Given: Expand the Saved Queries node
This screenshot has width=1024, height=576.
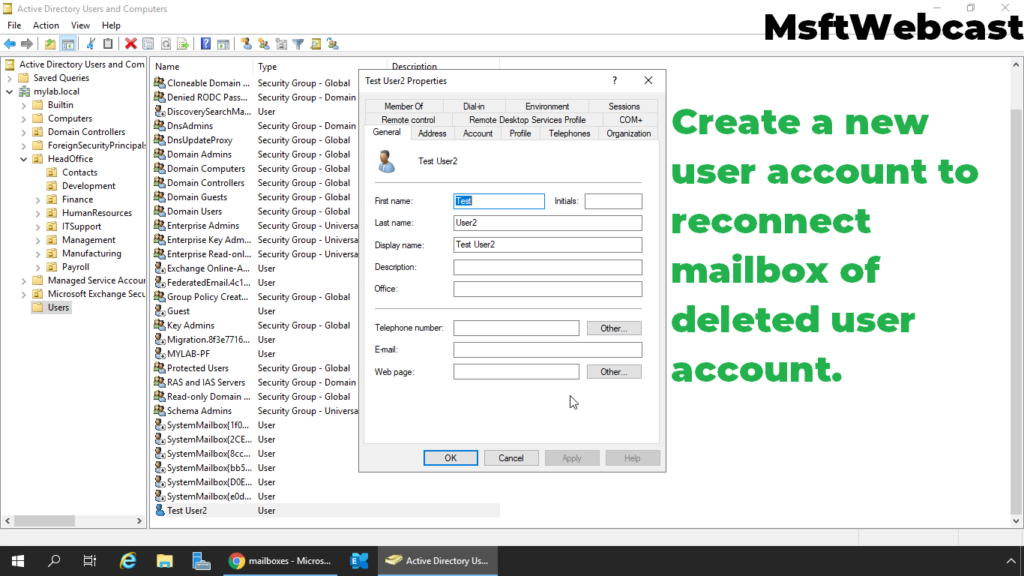Looking at the screenshot, I should (x=10, y=78).
